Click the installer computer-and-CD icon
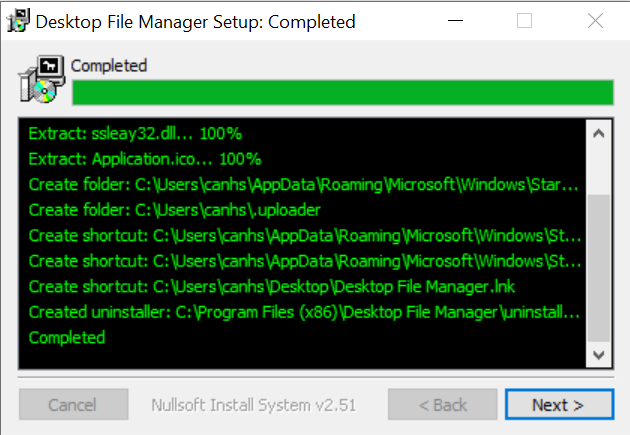 (x=41, y=79)
